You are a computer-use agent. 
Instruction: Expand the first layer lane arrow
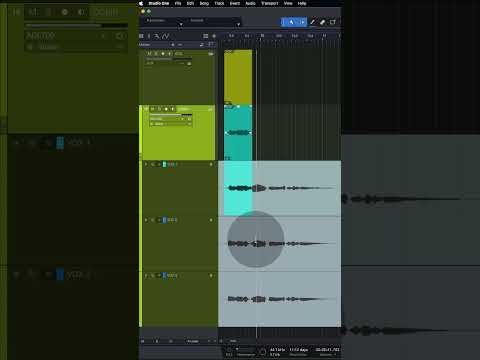(146, 164)
